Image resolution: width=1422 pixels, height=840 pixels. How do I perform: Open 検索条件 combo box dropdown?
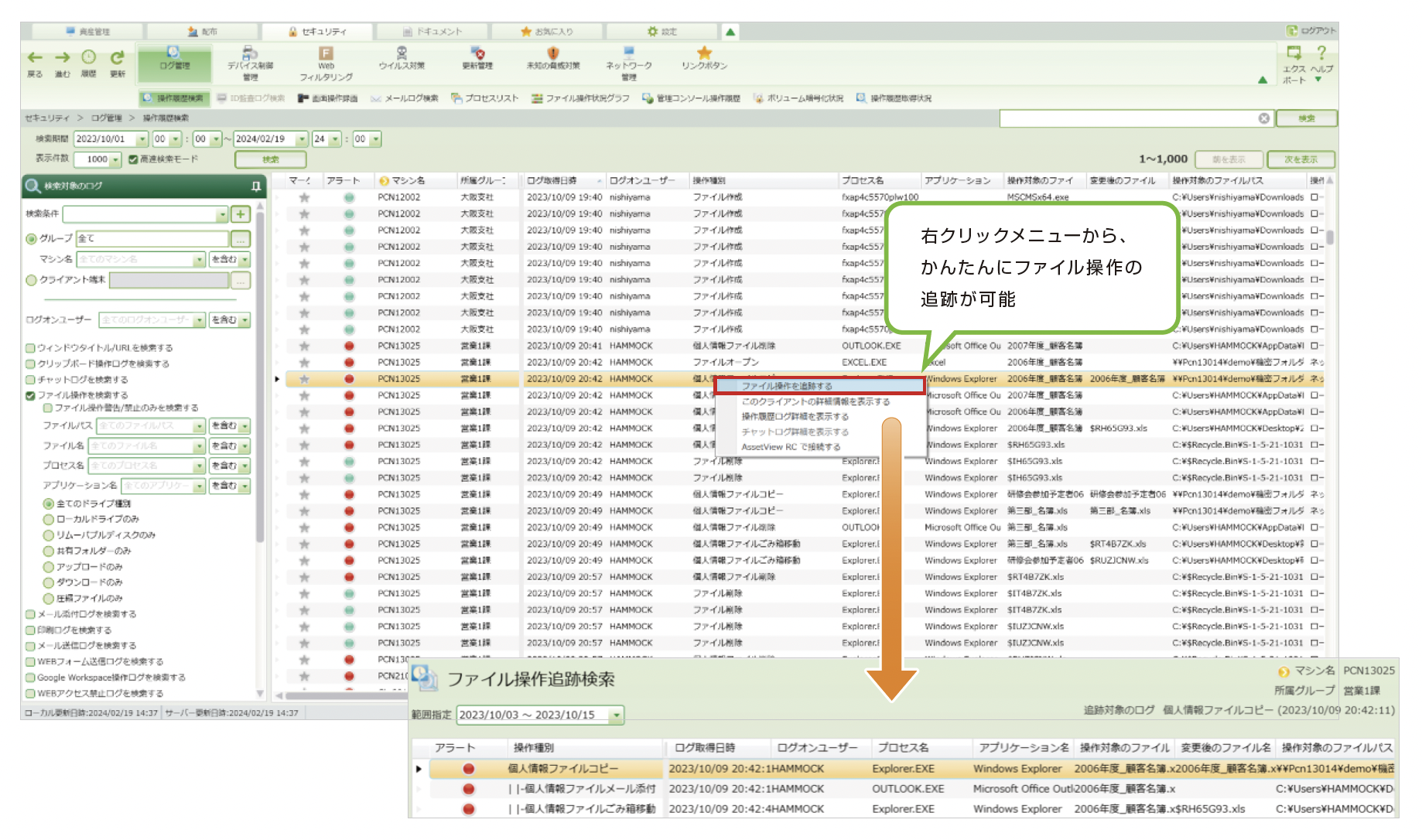(x=223, y=214)
